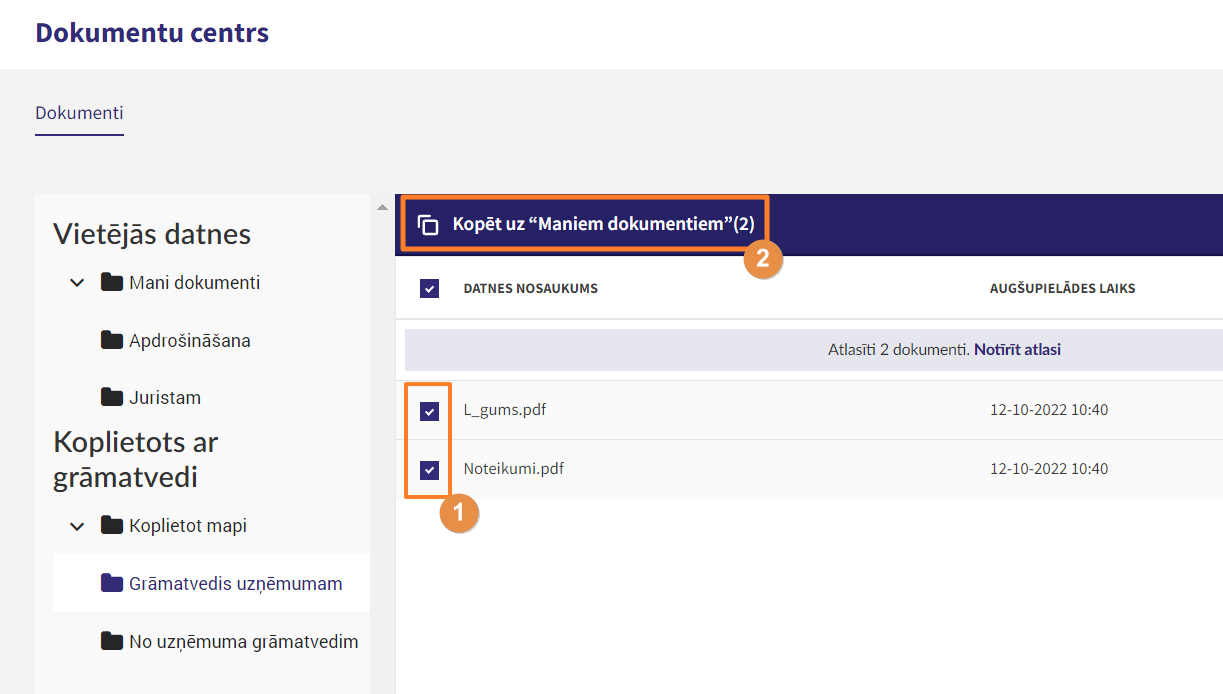Toggle the select-all checkbox in header

(430, 289)
